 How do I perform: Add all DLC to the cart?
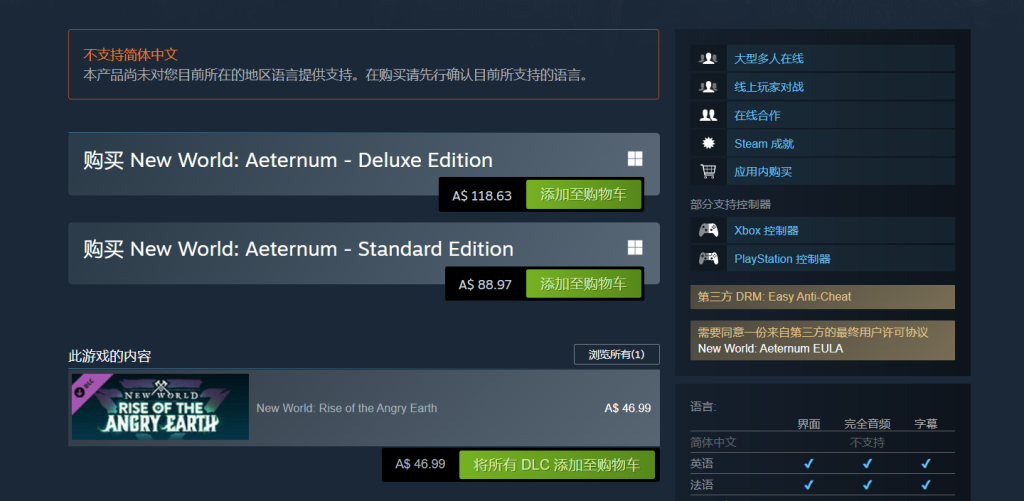coord(556,464)
